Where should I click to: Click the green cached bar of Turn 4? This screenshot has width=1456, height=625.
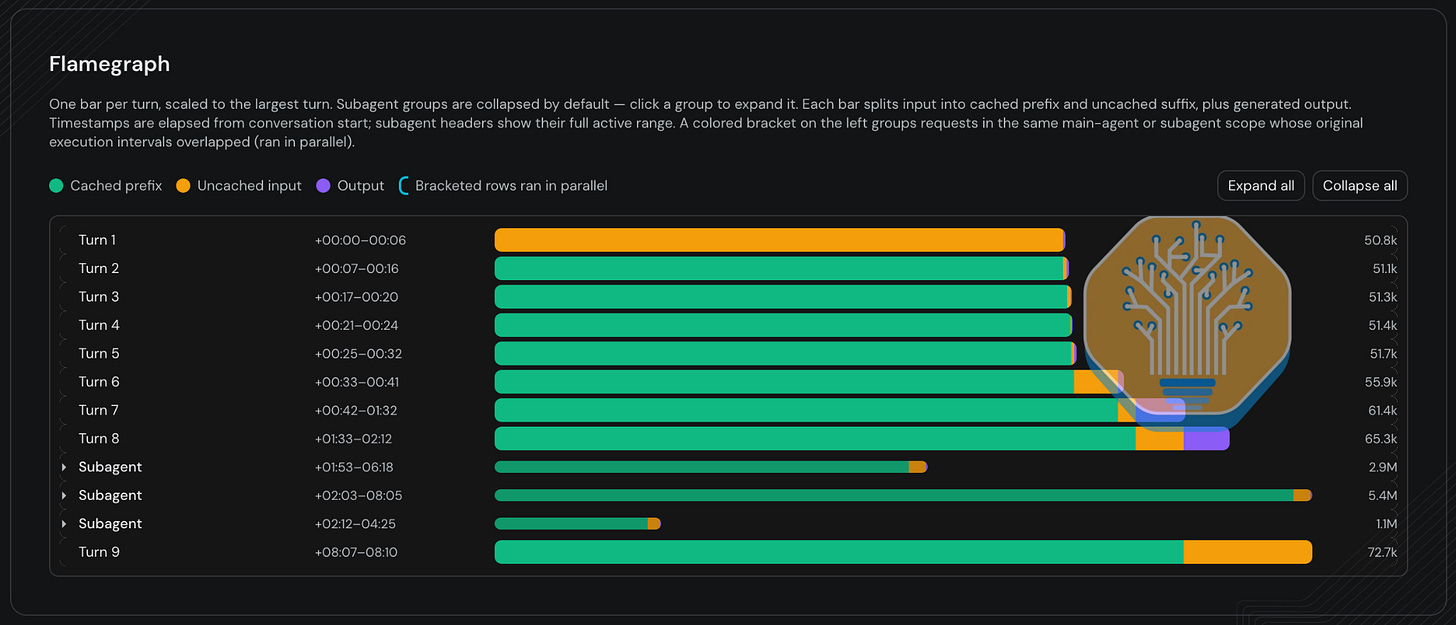tap(783, 325)
